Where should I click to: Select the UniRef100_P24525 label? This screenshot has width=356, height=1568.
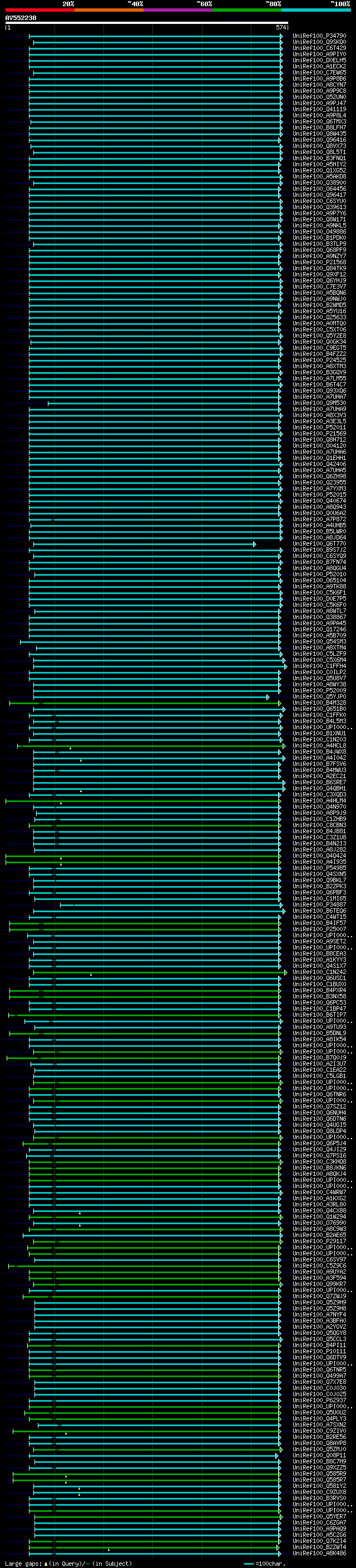pyautogui.click(x=319, y=360)
